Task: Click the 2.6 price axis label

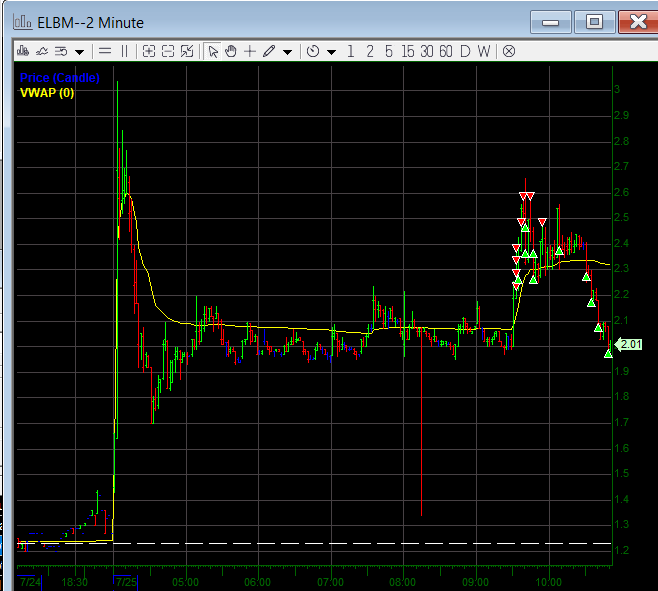Action: [x=621, y=192]
